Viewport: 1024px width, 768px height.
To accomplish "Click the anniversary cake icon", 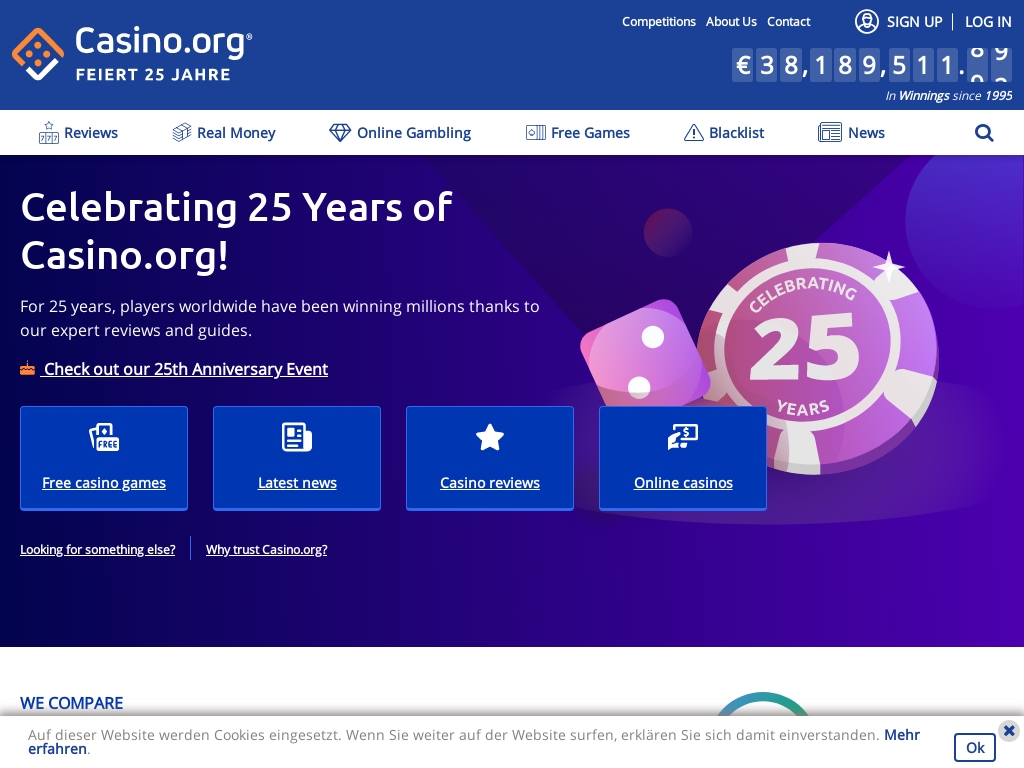I will [x=27, y=369].
